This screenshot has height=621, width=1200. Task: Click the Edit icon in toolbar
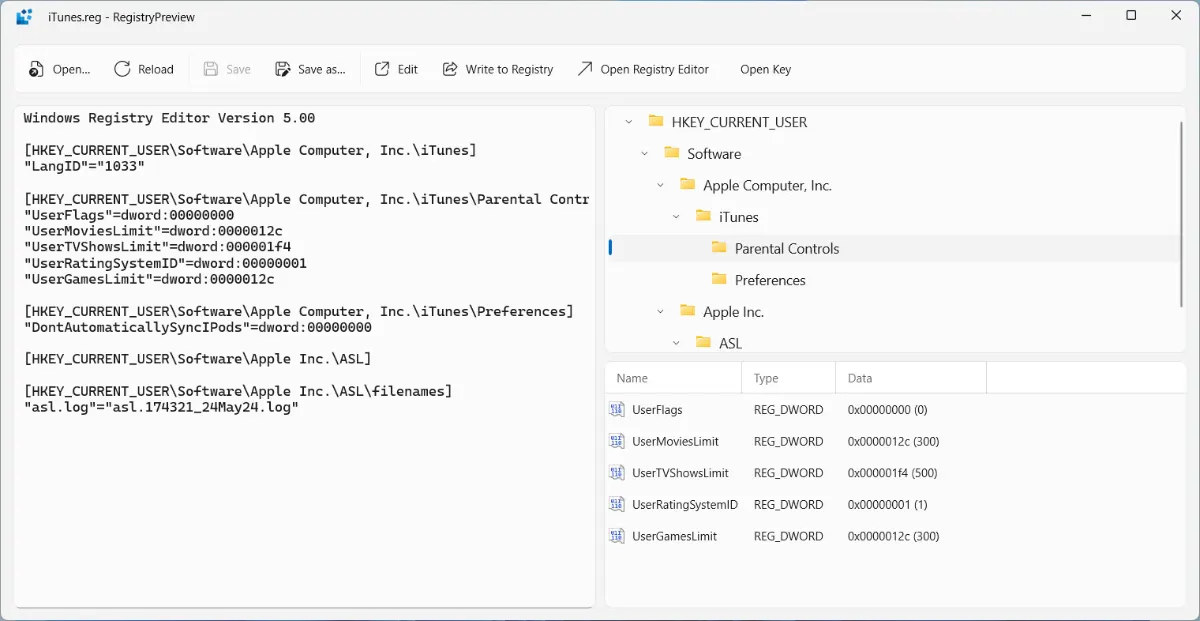[382, 69]
